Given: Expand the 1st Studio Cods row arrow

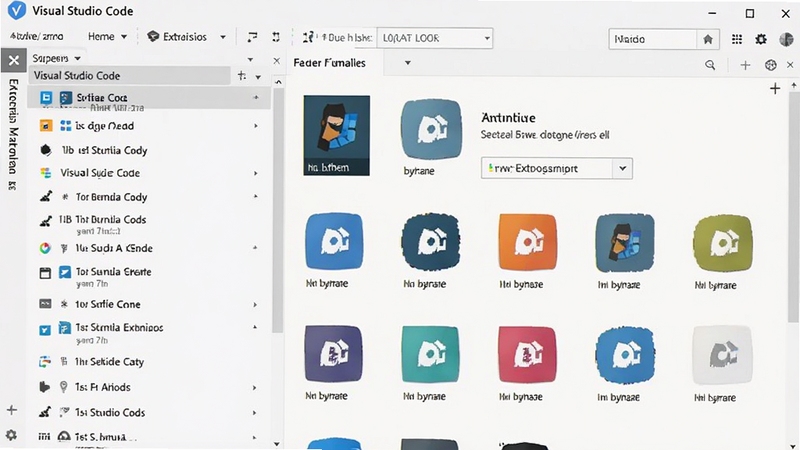Looking at the screenshot, I should tap(255, 413).
